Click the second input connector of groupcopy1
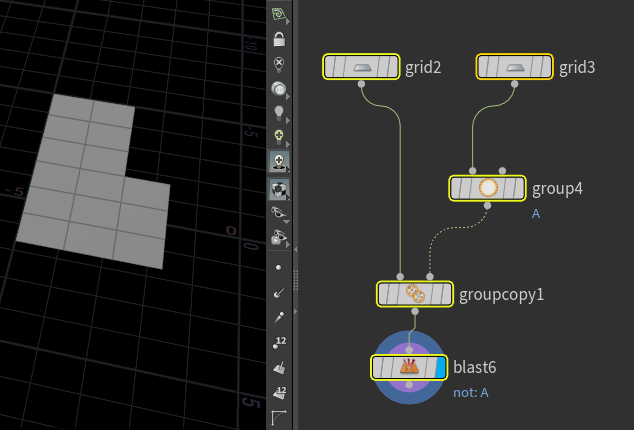The image size is (634, 430). coord(430,277)
